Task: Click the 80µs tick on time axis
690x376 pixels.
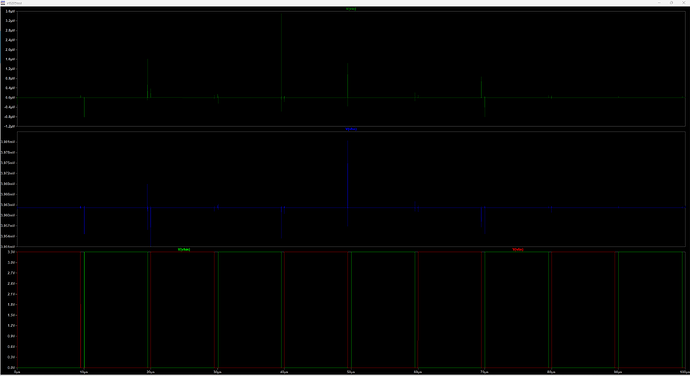Action: point(551,372)
